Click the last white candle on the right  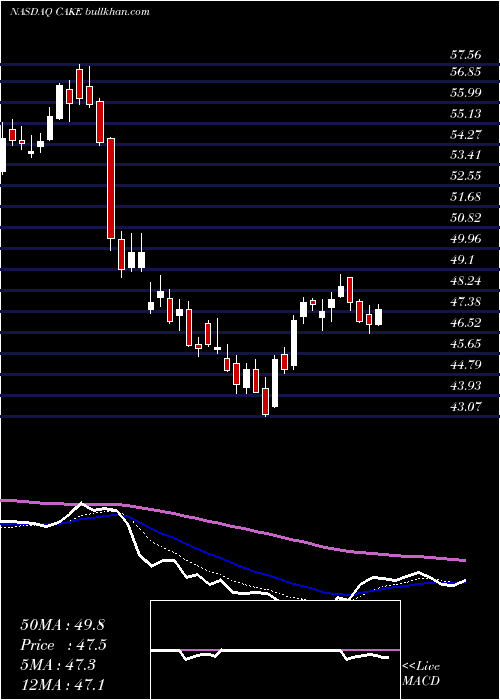[379, 316]
